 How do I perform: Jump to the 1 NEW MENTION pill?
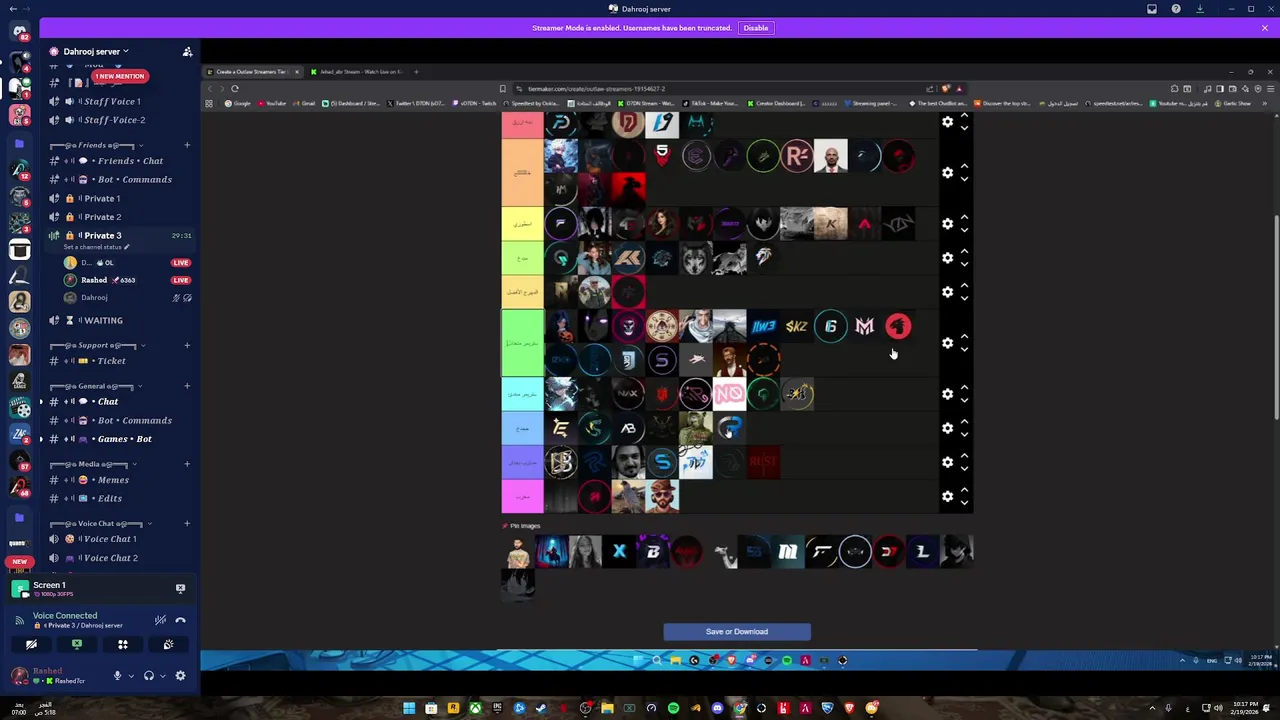pos(119,76)
